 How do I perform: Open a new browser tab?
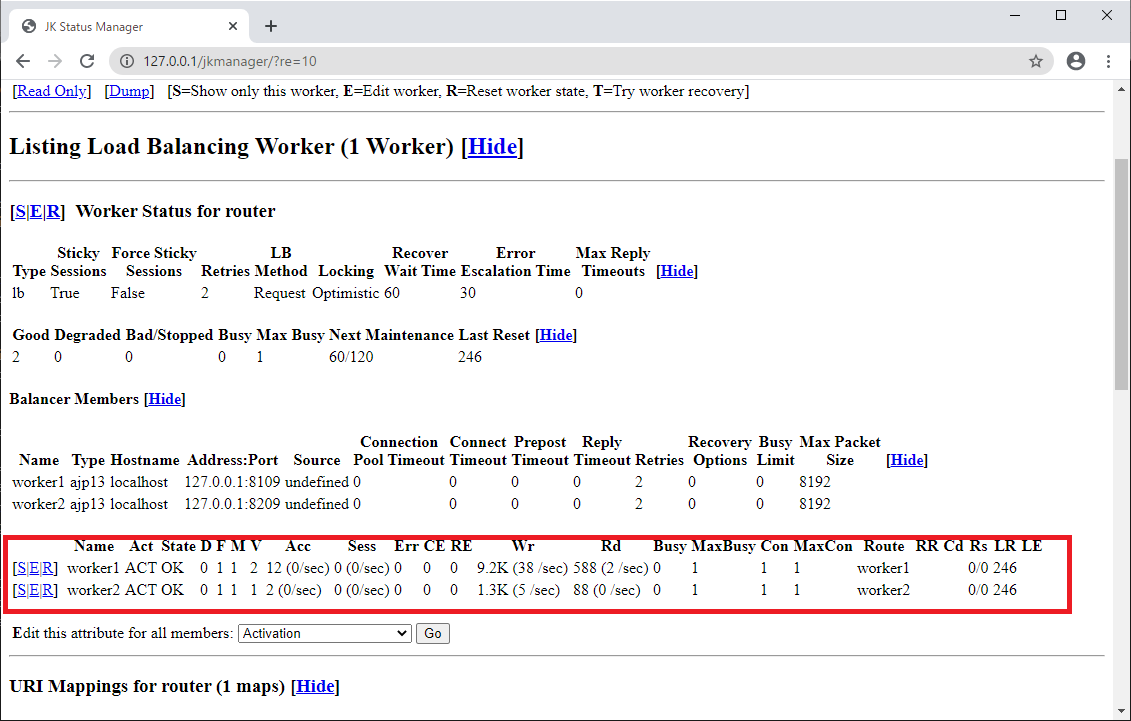pyautogui.click(x=270, y=27)
